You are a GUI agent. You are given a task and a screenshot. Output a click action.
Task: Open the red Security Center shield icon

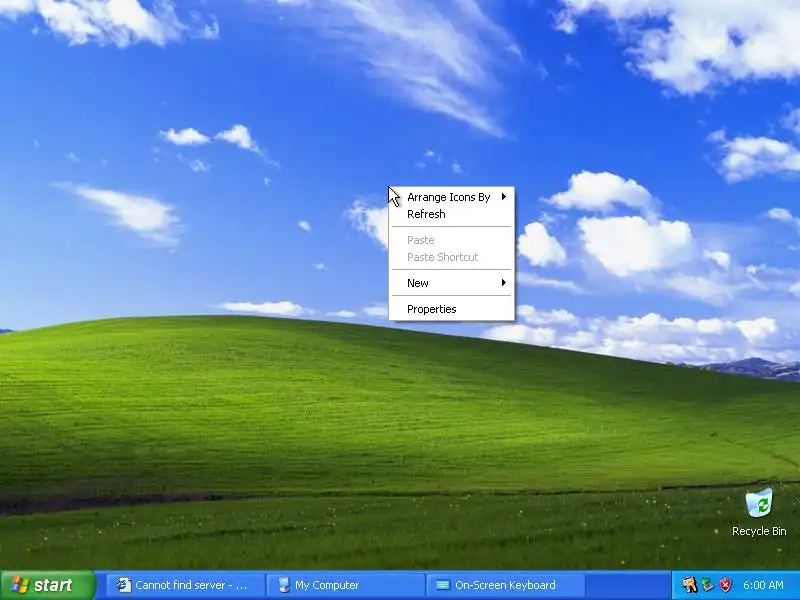pyautogui.click(x=725, y=585)
